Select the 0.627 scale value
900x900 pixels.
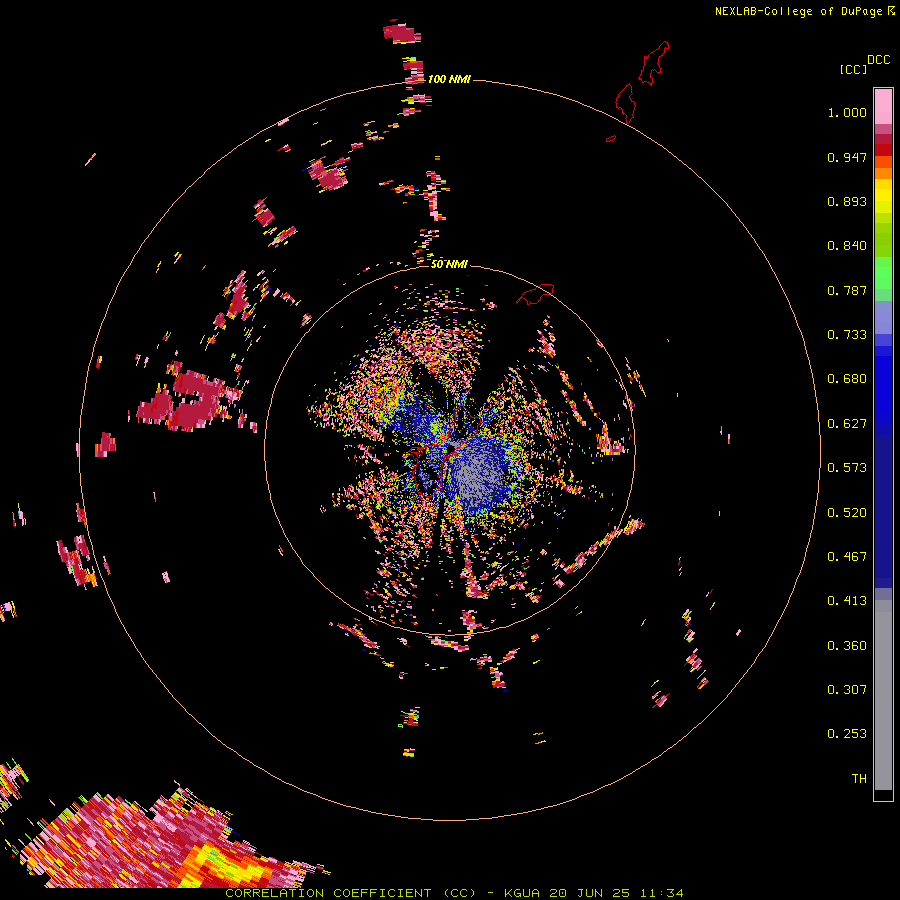click(847, 424)
